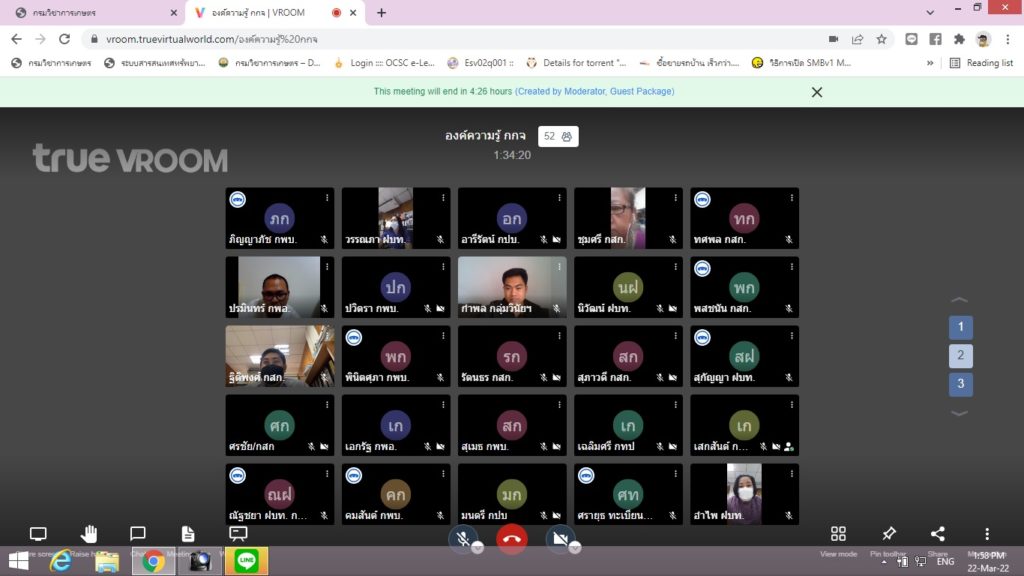Toggle the camera on/off button
The width and height of the screenshot is (1024, 576).
point(560,539)
